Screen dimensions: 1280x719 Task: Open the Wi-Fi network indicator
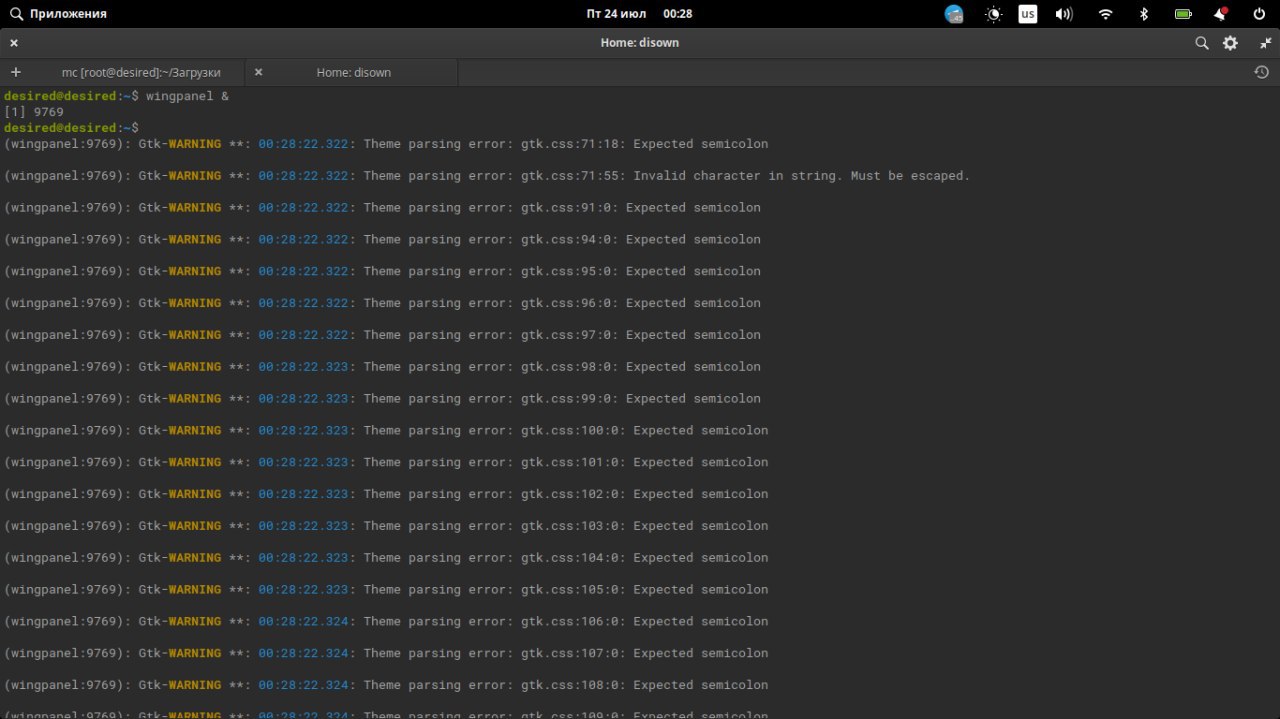[1105, 14]
